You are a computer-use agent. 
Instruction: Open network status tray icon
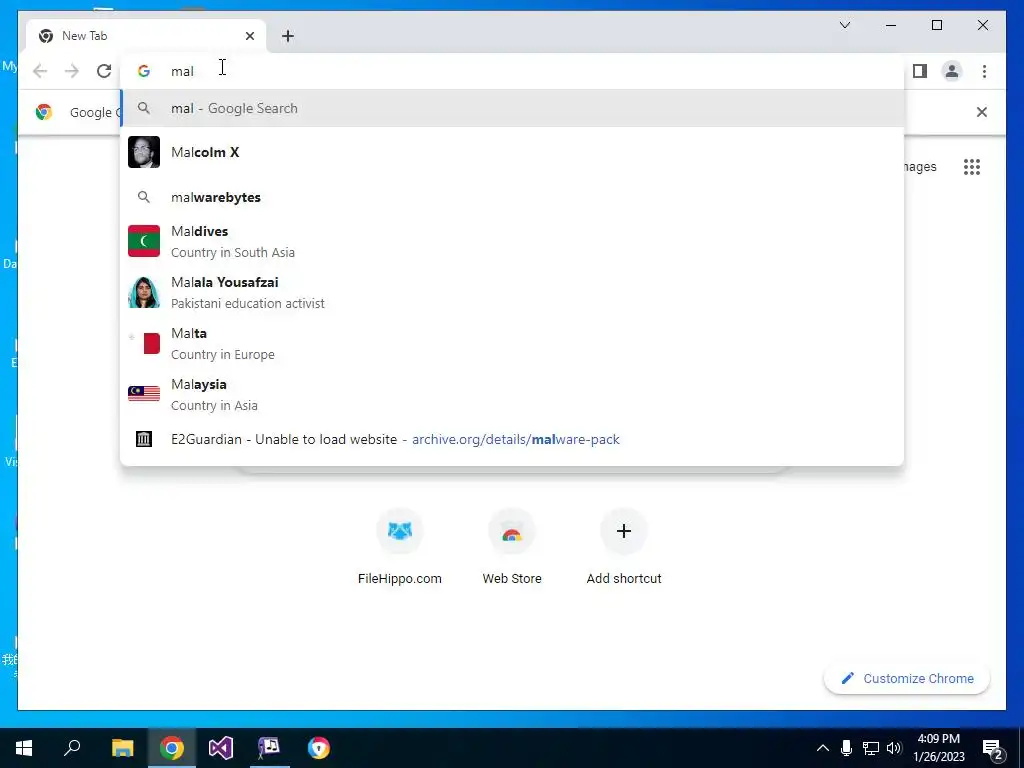click(x=871, y=748)
